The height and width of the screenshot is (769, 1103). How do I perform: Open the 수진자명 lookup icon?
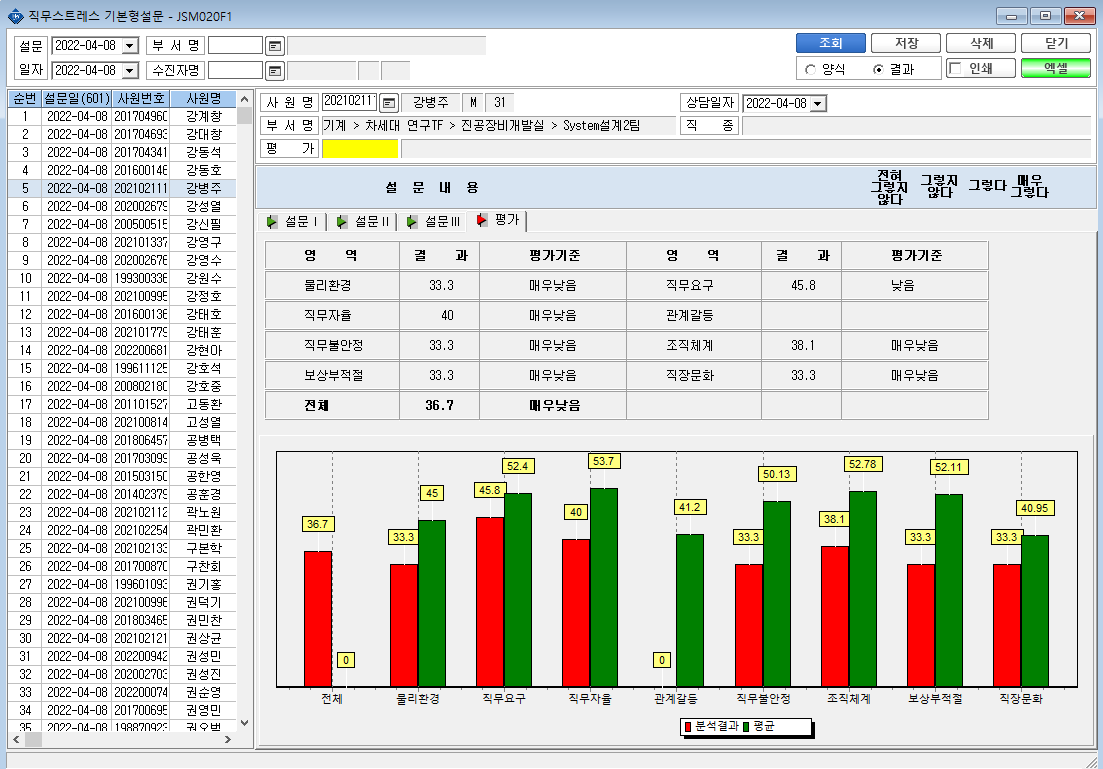(274, 71)
